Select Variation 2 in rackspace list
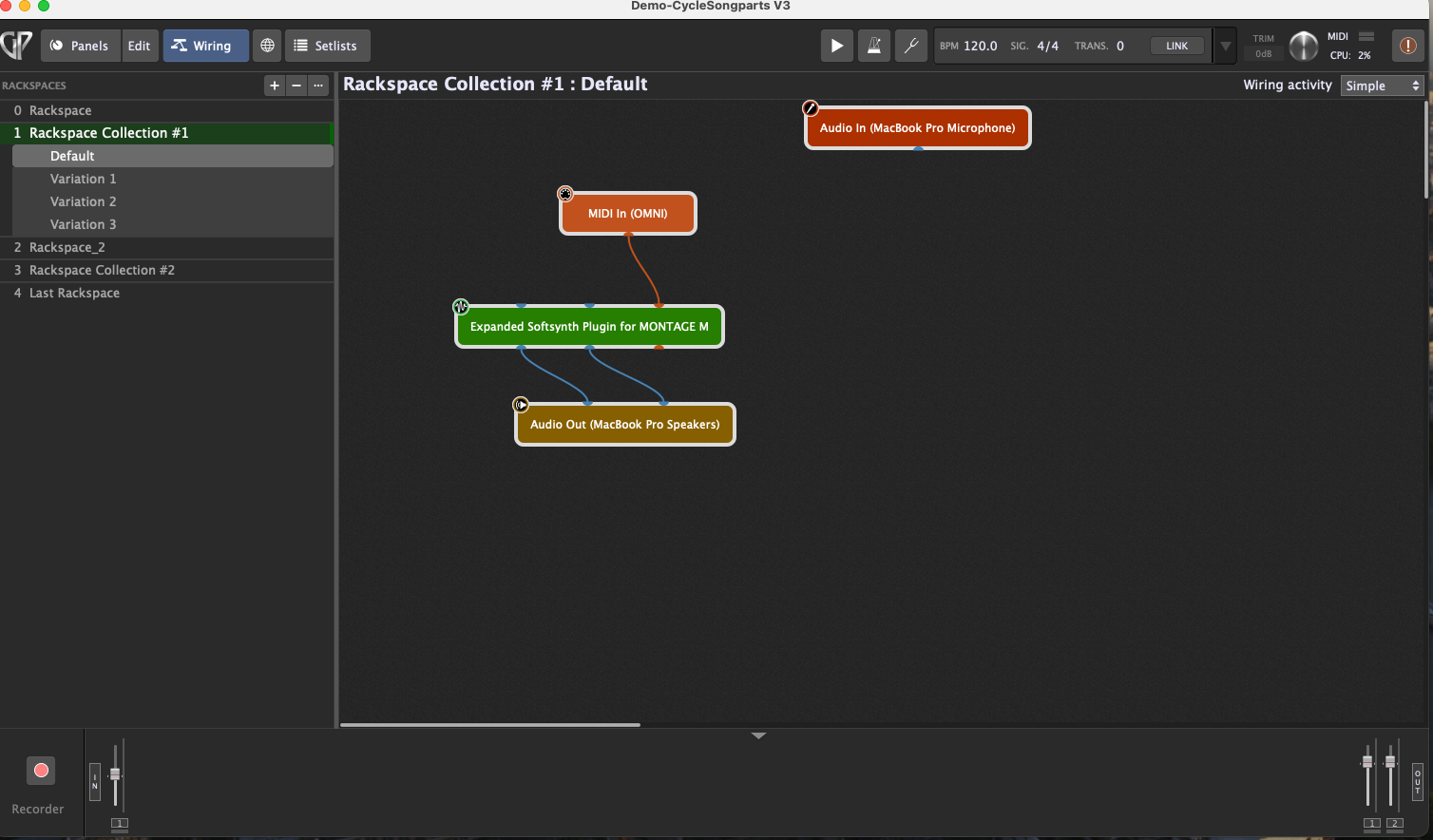 [84, 201]
